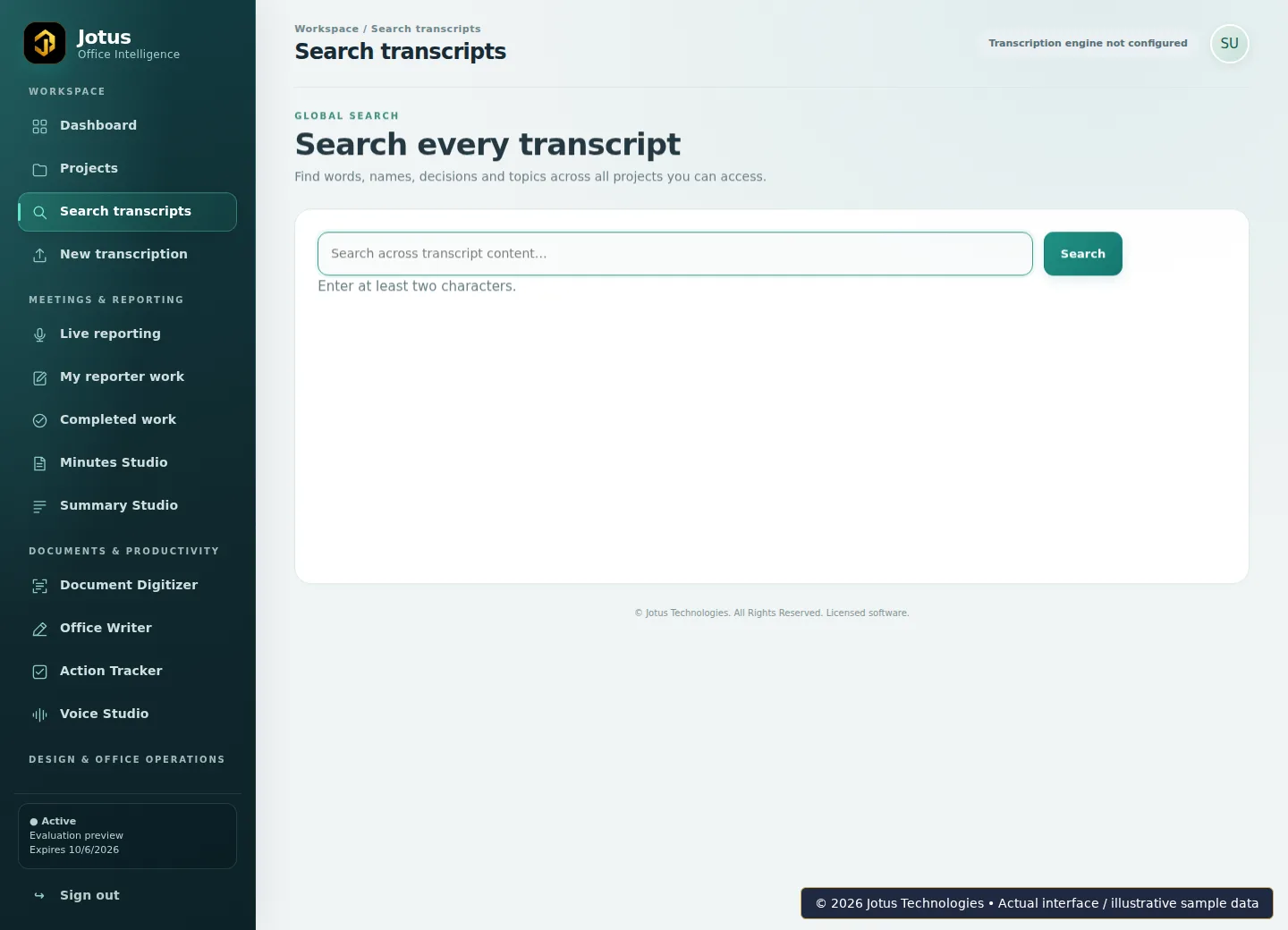The width and height of the screenshot is (1288, 930).
Task: Open the Action Tracker label
Action: coord(111,671)
